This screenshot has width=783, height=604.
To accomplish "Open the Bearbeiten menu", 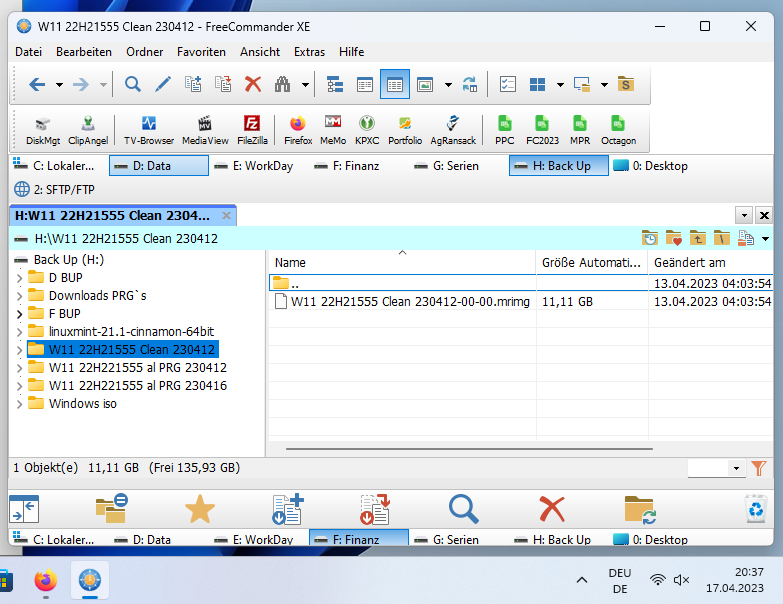I will tap(84, 52).
